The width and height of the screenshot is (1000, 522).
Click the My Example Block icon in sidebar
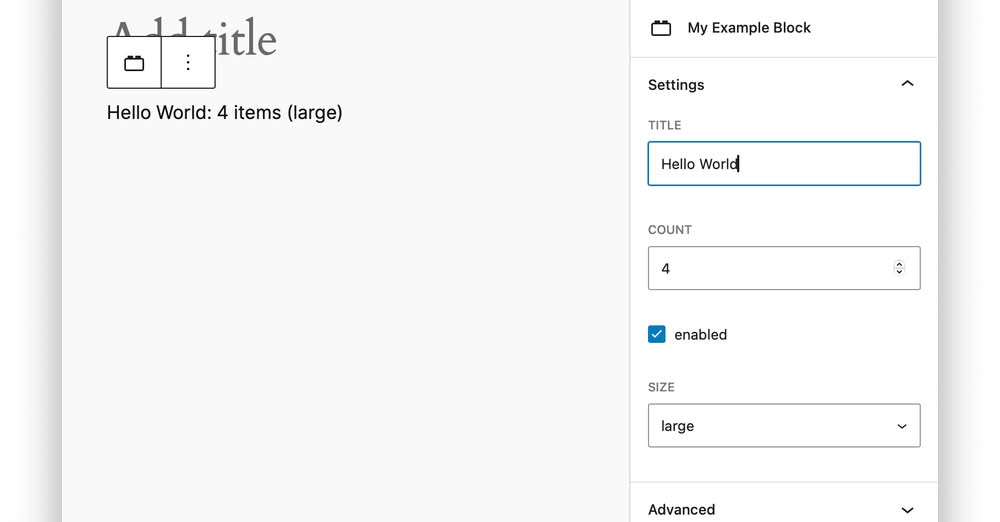[661, 28]
